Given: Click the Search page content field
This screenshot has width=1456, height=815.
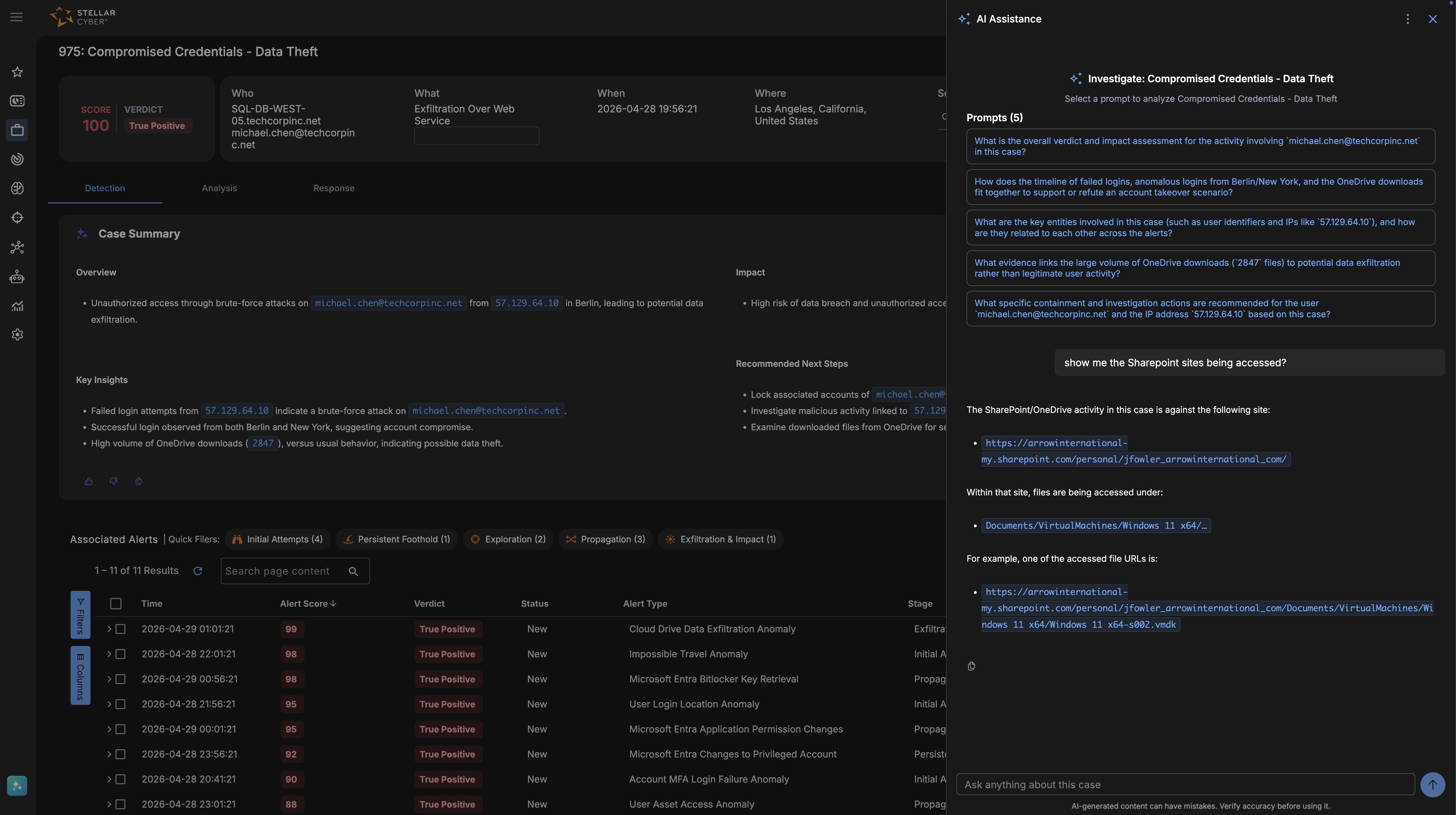Looking at the screenshot, I should point(295,571).
